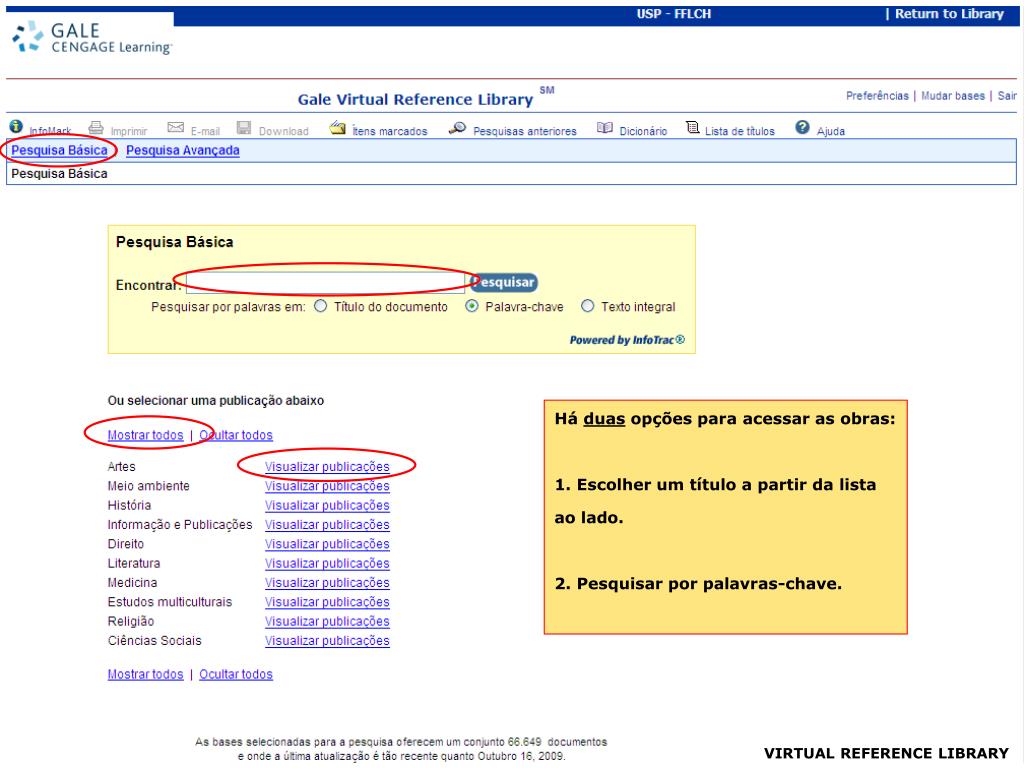The width and height of the screenshot is (1024, 768).
Task: Open the Dicionário book icon
Action: pos(605,128)
